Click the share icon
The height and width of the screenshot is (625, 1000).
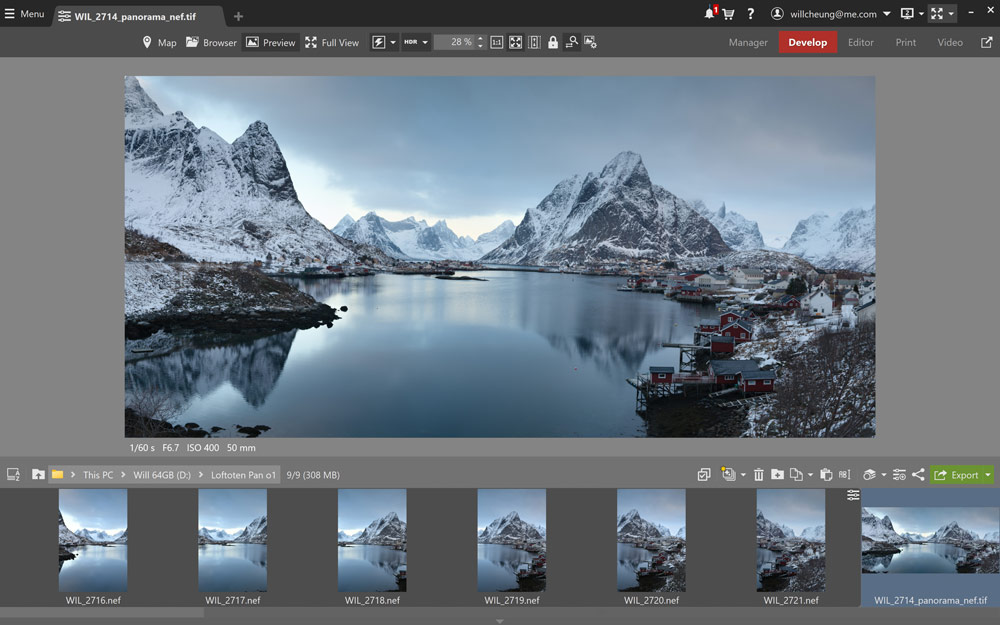[918, 474]
